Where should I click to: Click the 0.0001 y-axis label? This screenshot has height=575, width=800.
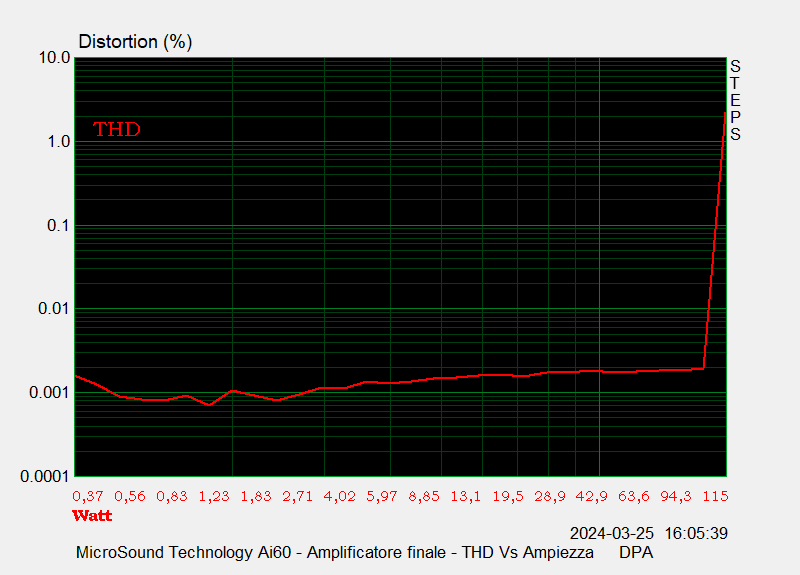click(44, 477)
